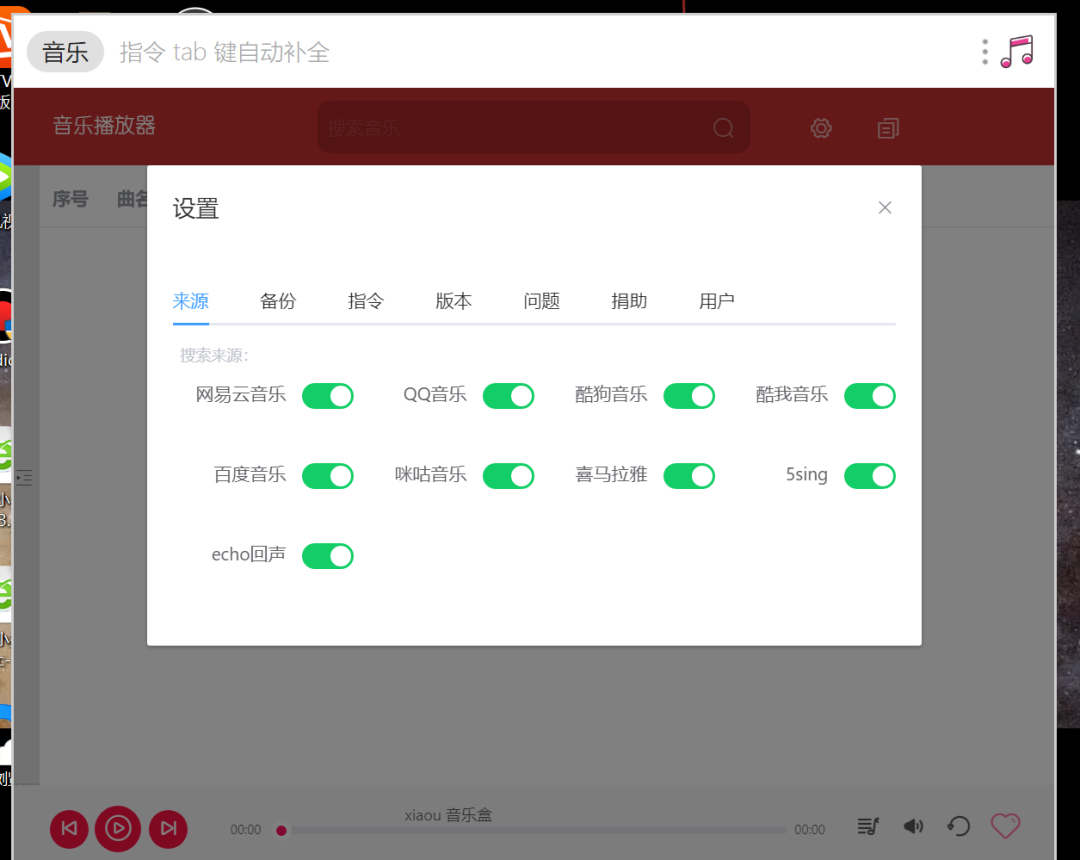1080x860 pixels.
Task: Open the playlist queue icon
Action: pyautogui.click(x=868, y=826)
